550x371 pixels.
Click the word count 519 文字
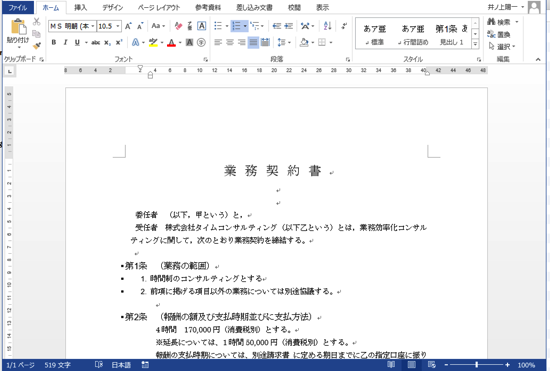[x=58, y=365]
